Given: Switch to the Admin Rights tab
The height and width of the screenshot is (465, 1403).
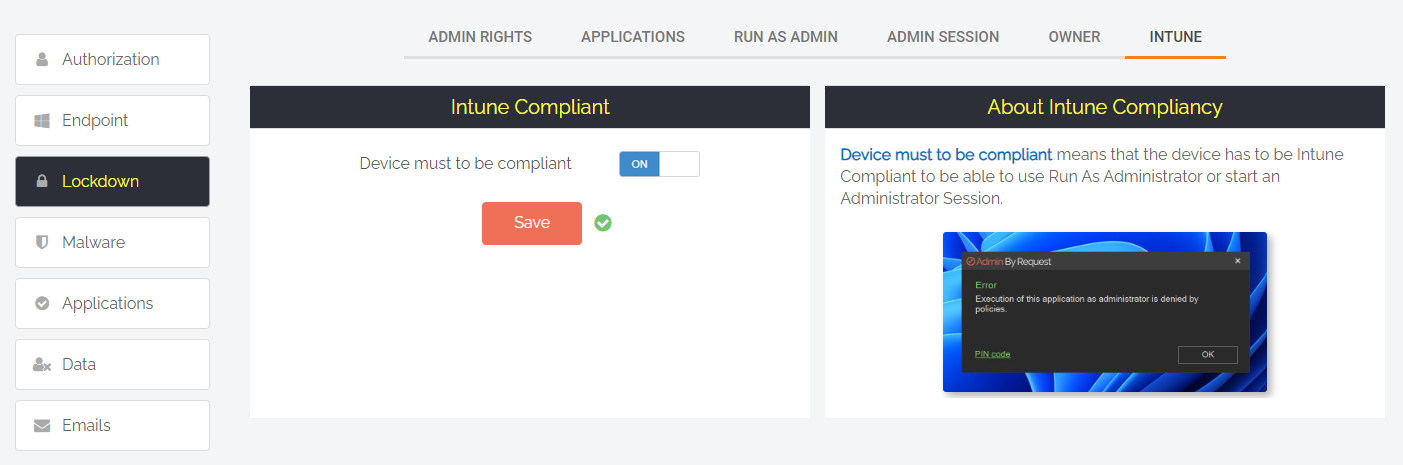Looking at the screenshot, I should (x=480, y=37).
